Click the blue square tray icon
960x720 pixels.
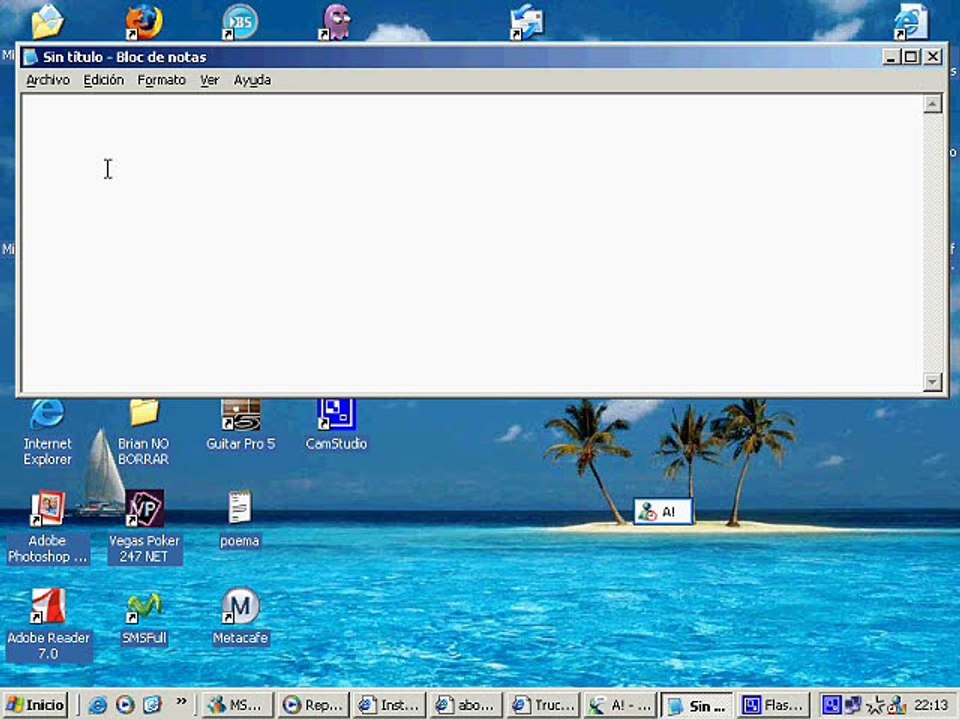[830, 705]
